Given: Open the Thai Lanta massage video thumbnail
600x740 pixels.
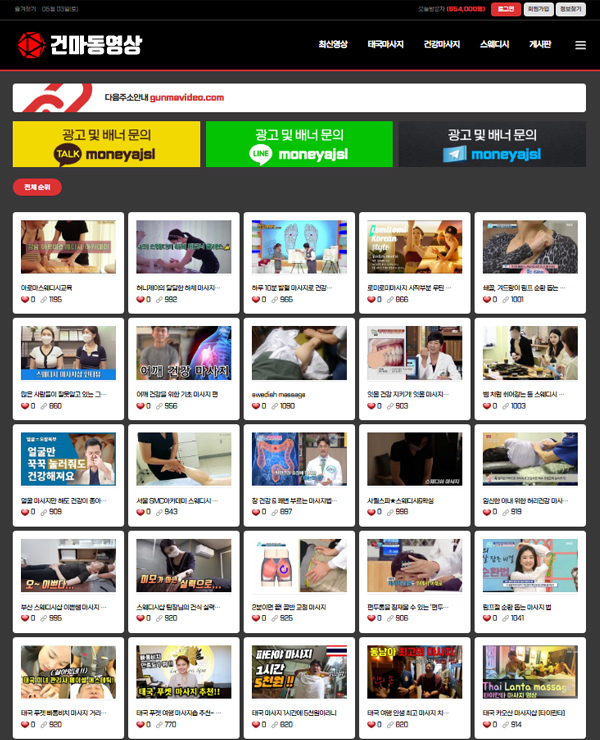Looking at the screenshot, I should 530,672.
